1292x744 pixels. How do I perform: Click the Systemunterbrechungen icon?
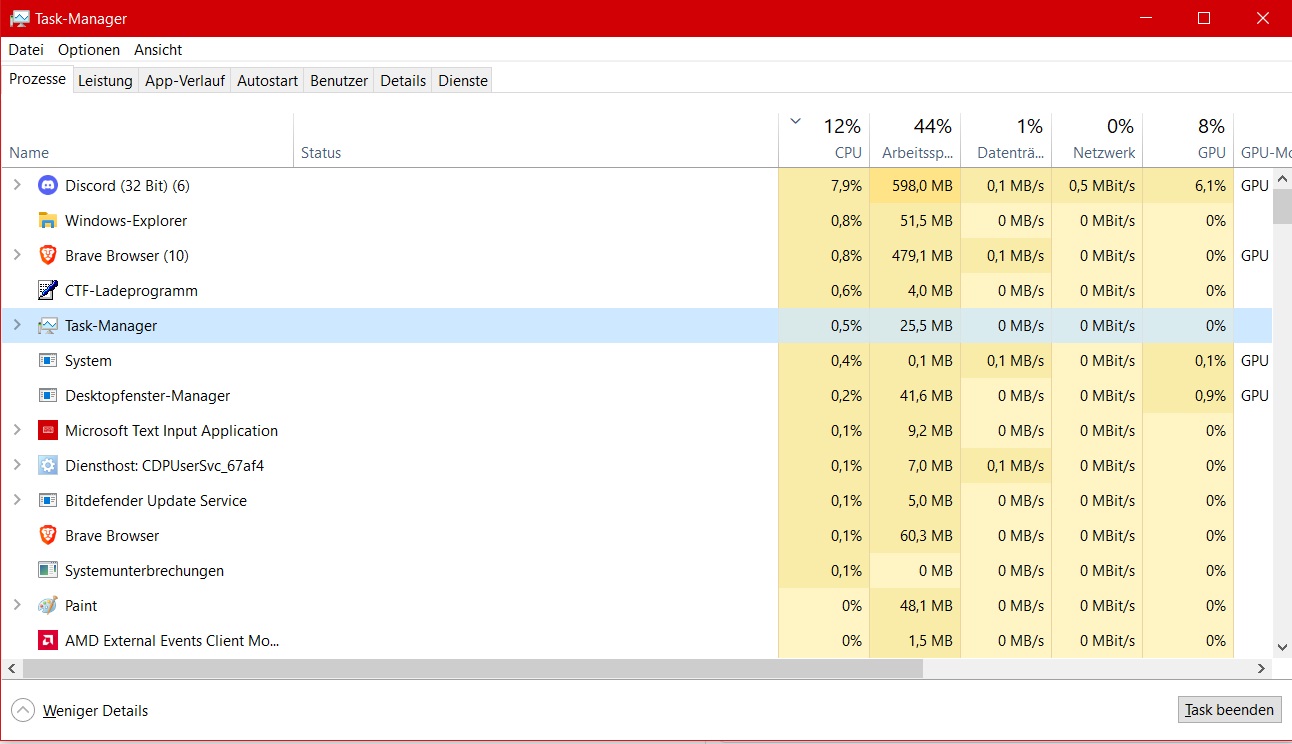[x=47, y=570]
